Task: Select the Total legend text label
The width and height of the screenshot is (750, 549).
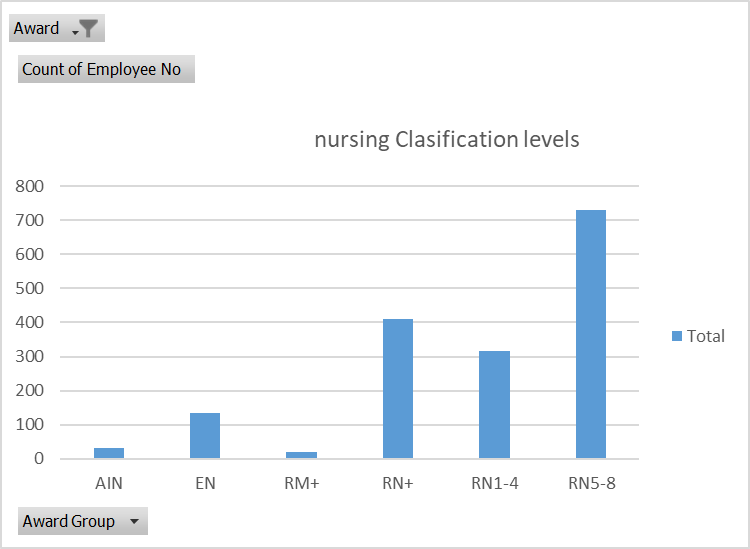Action: 705,336
